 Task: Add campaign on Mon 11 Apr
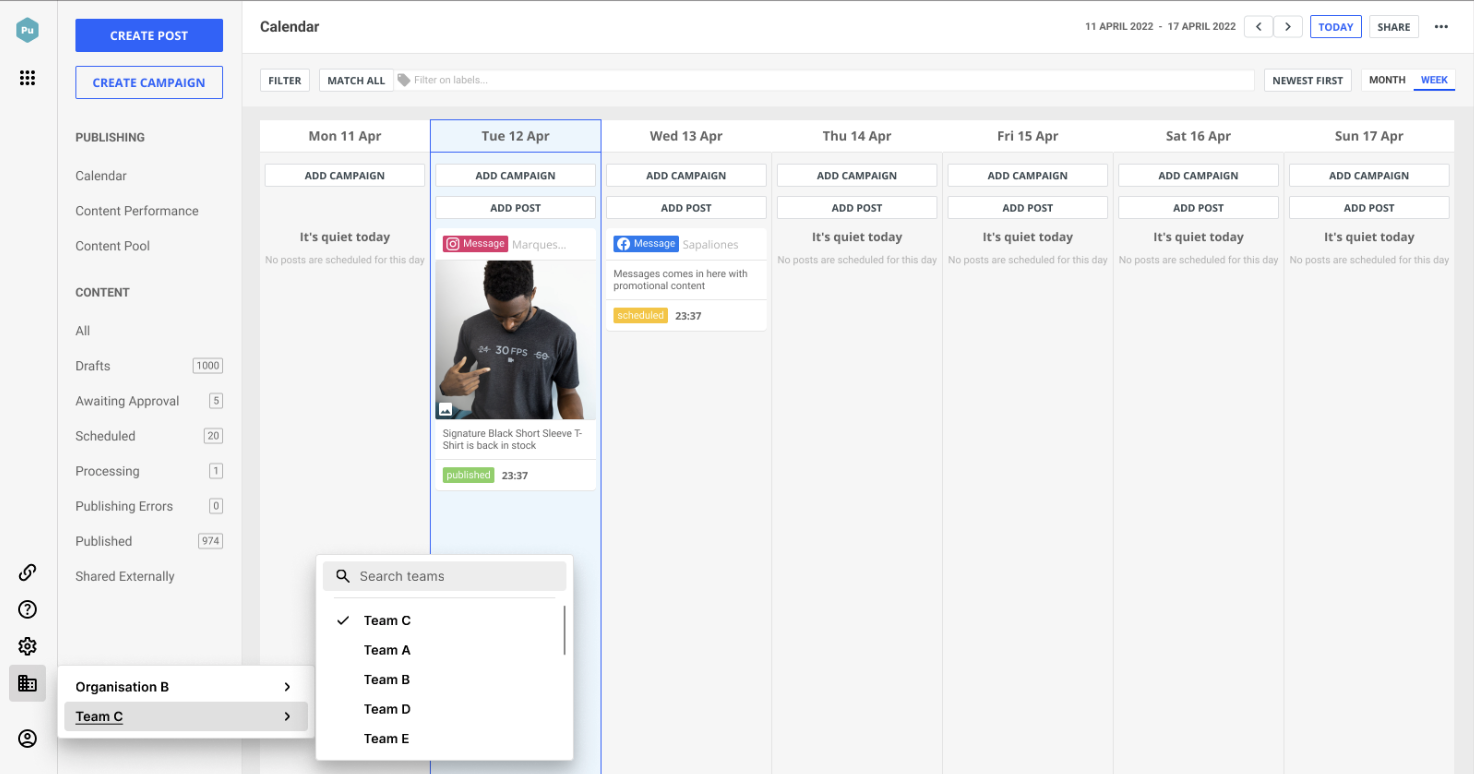click(345, 175)
